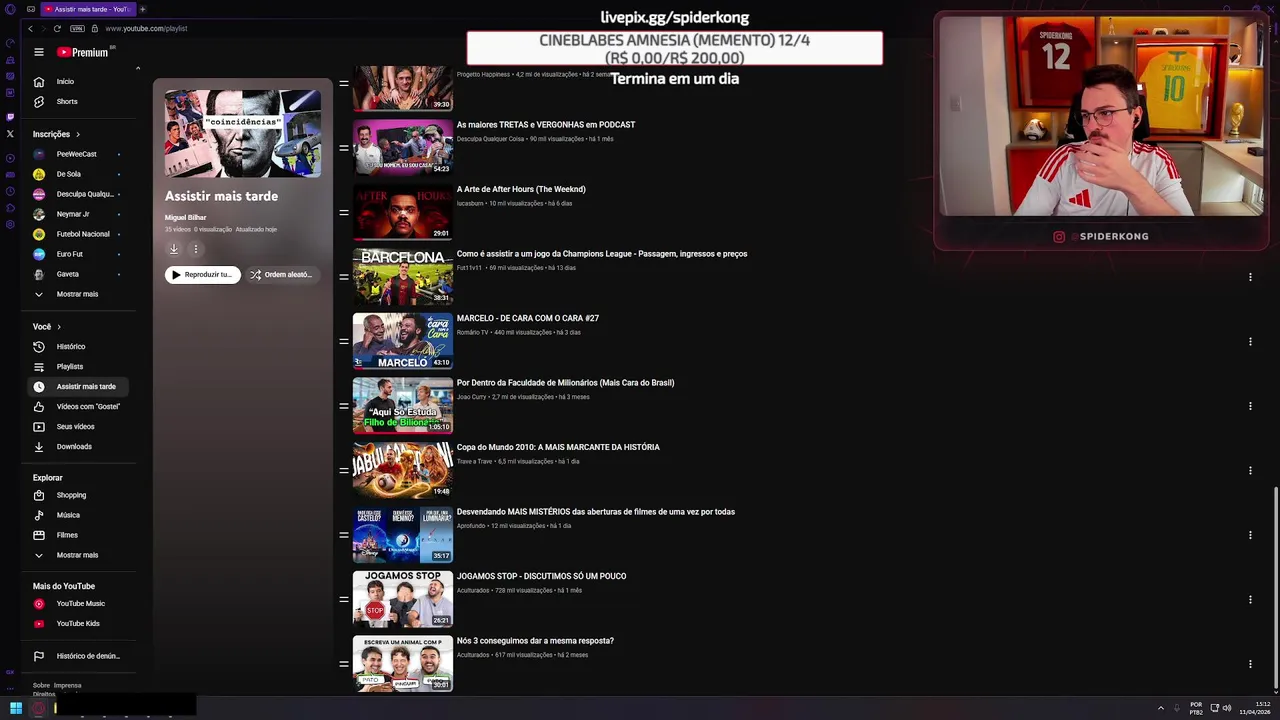
Task: Open Opera GX sidebar settings gear
Action: [x=9, y=224]
